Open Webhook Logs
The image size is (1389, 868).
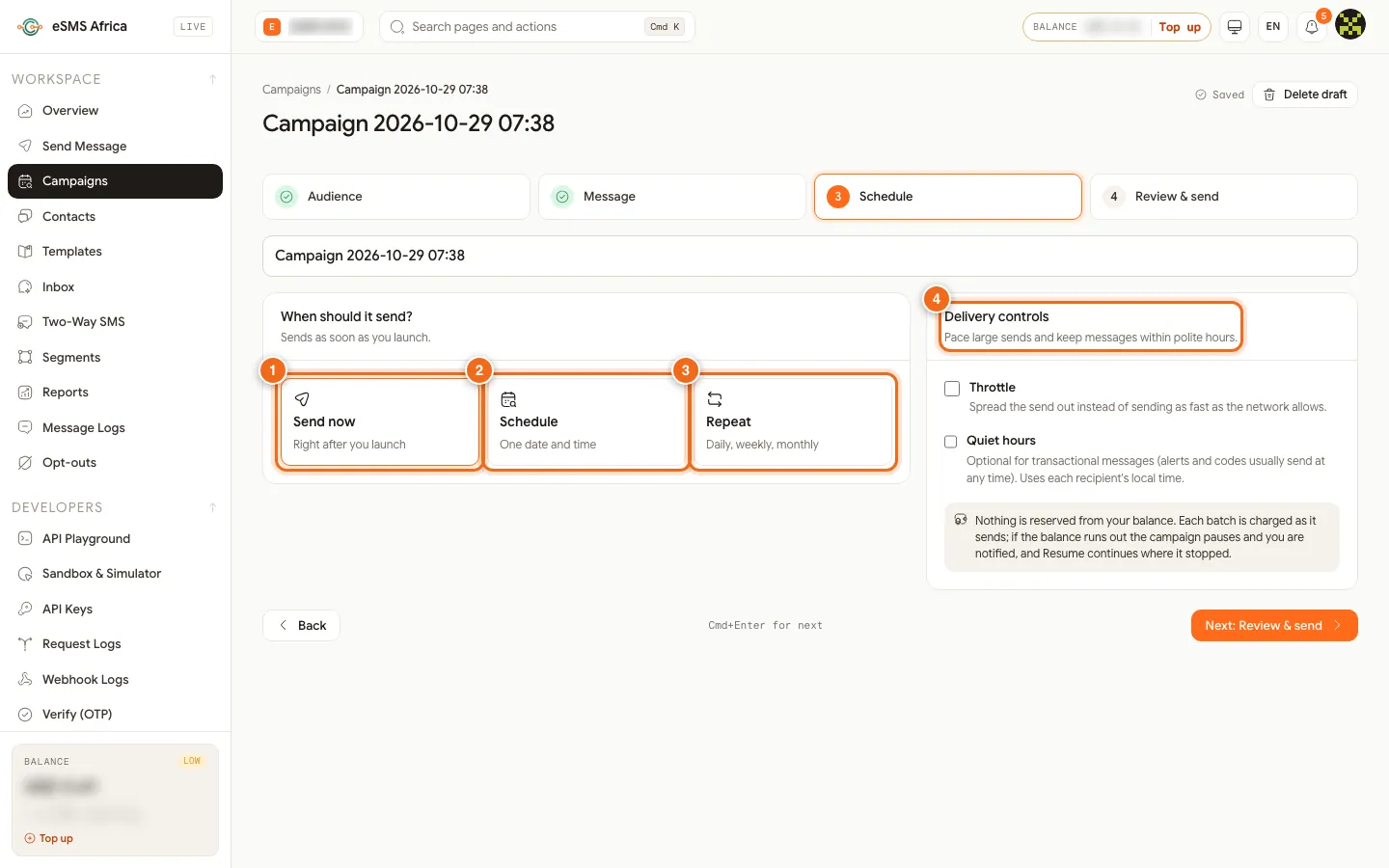(115, 679)
